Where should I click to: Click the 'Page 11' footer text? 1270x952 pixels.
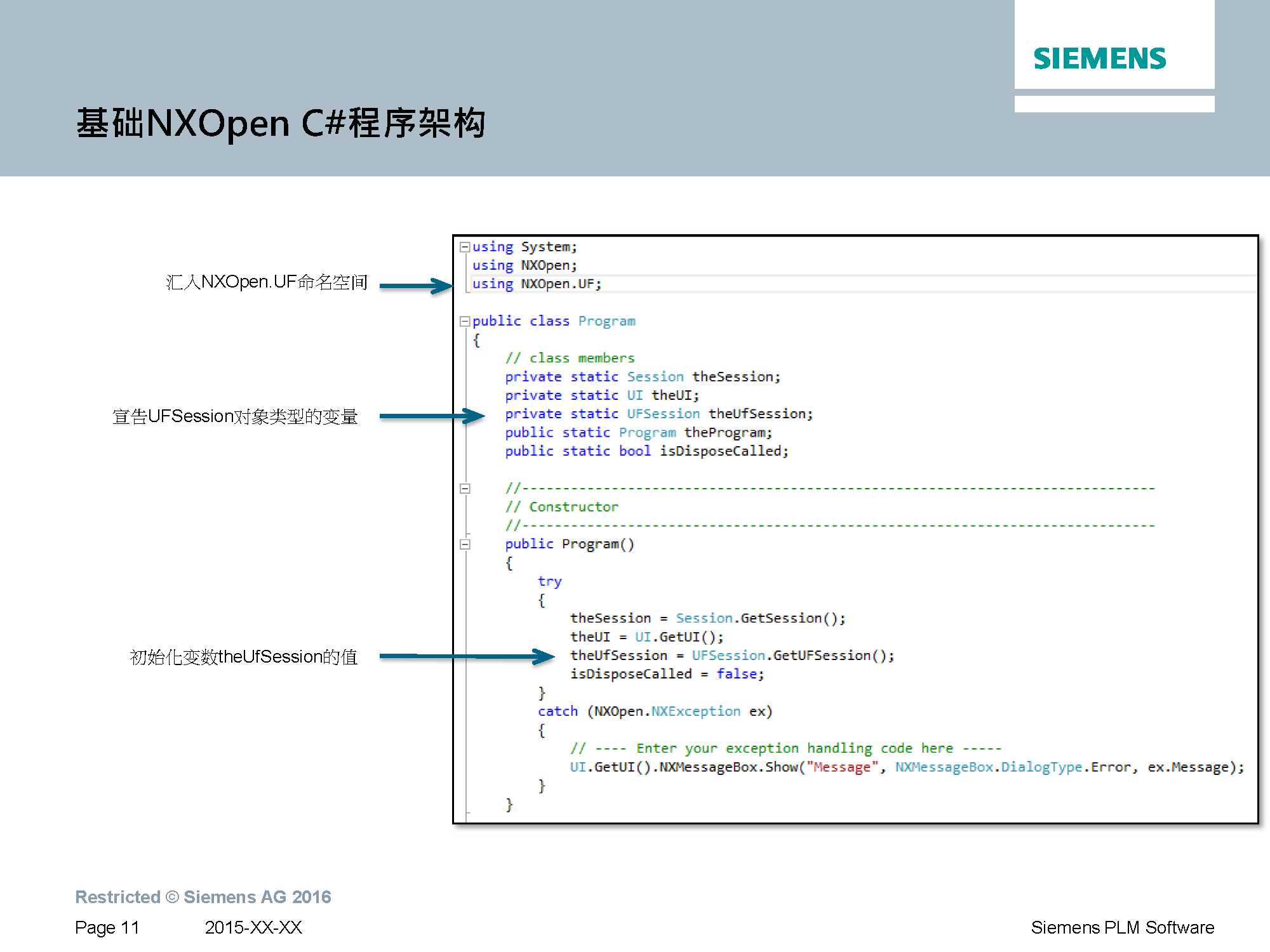tap(107, 928)
